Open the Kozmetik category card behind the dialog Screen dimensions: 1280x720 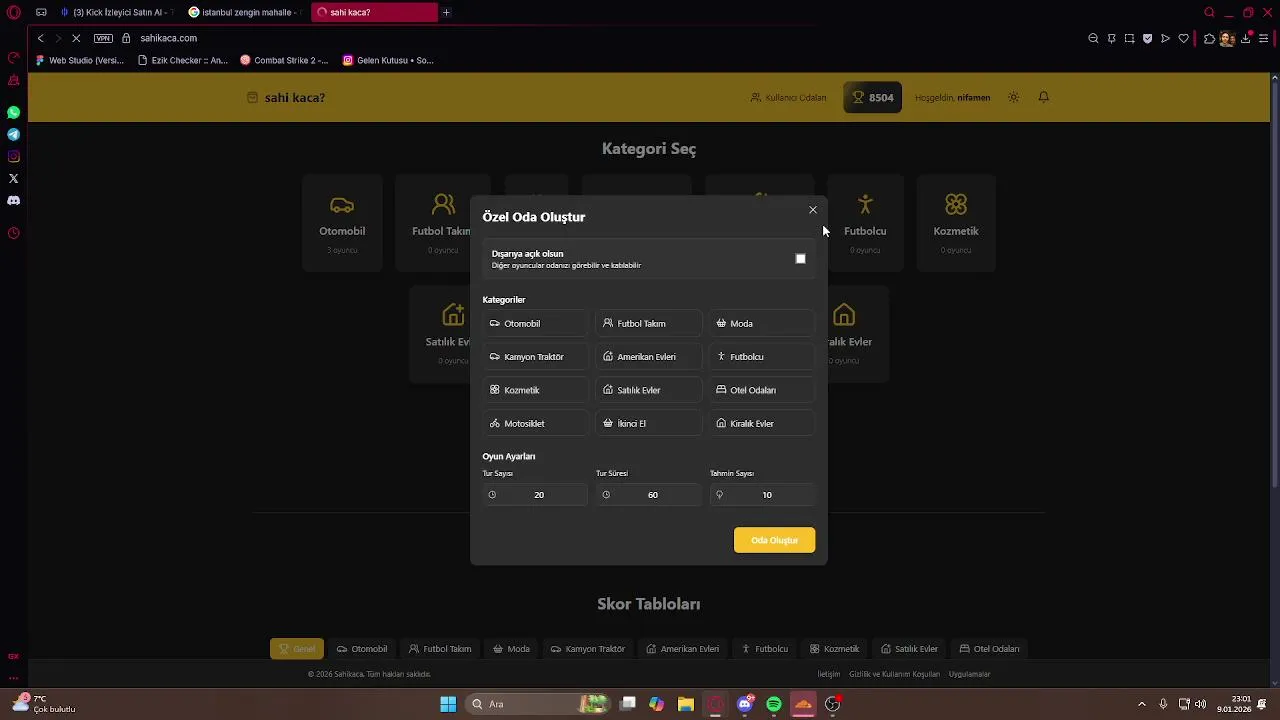(956, 223)
